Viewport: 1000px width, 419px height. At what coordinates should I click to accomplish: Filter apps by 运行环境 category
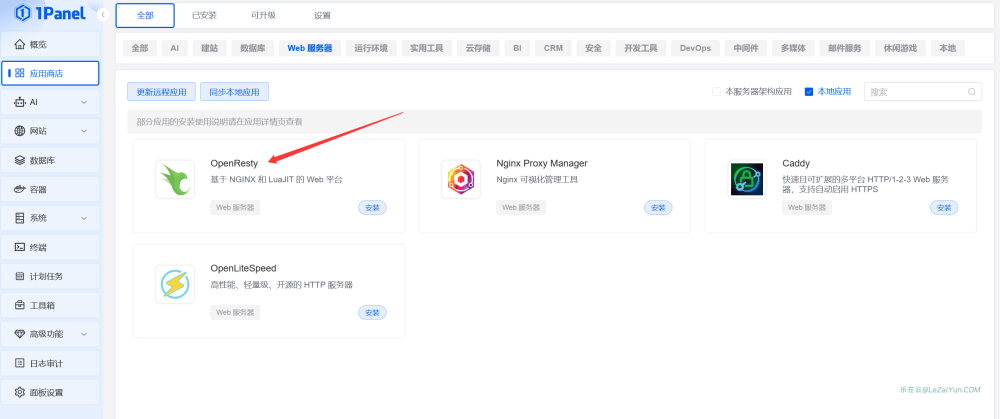[x=371, y=48]
